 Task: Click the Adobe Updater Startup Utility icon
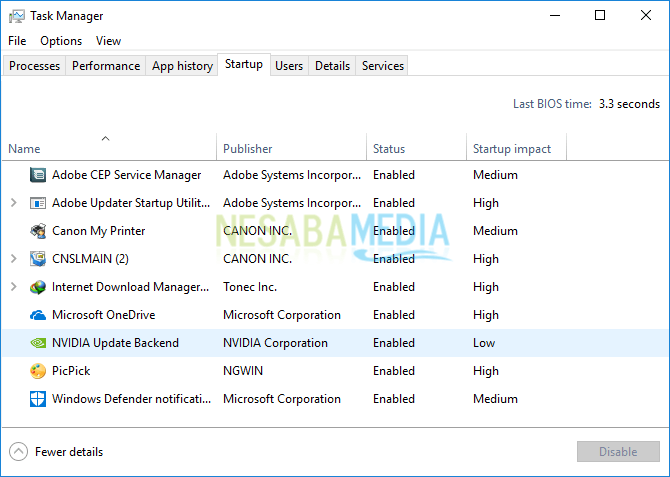(x=38, y=203)
